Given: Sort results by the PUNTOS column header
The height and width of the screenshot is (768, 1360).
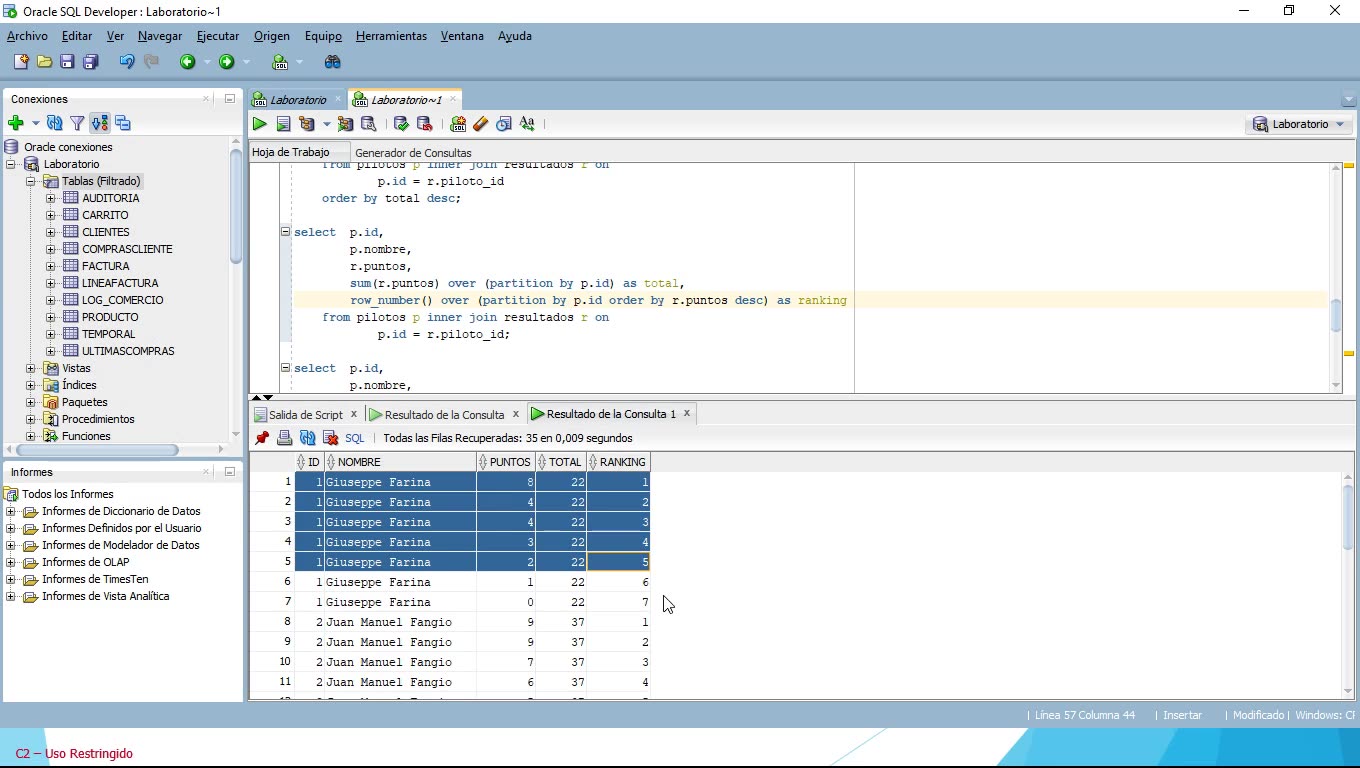Looking at the screenshot, I should pyautogui.click(x=511, y=461).
